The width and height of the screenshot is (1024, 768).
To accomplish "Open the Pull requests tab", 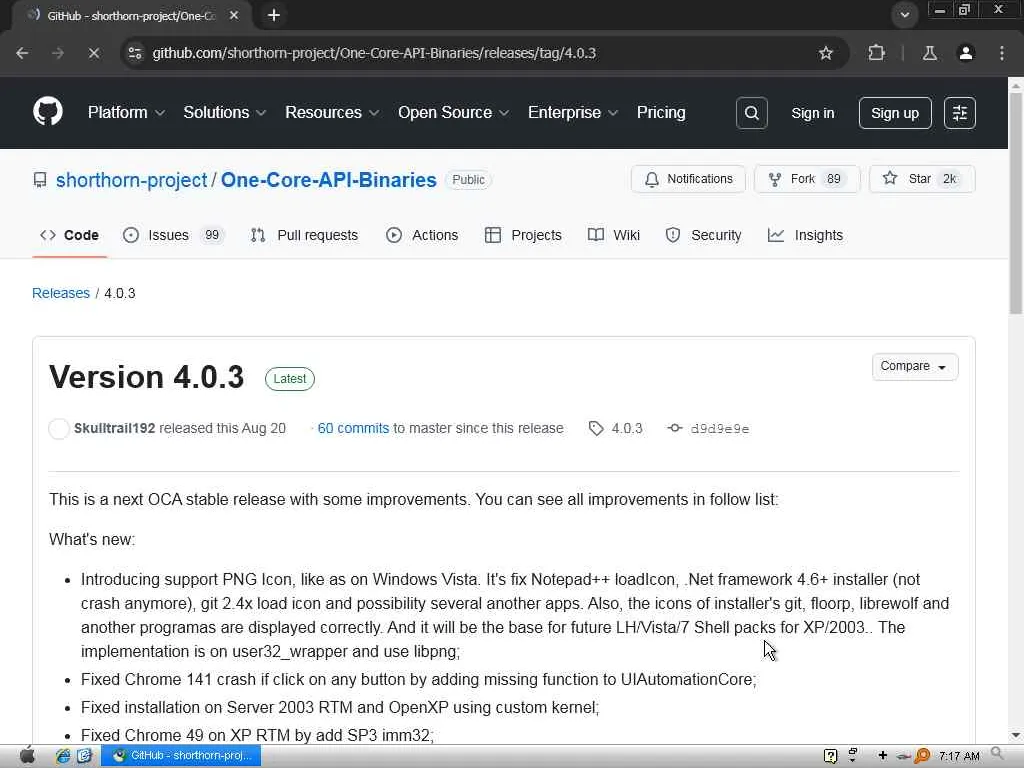I will tap(304, 235).
